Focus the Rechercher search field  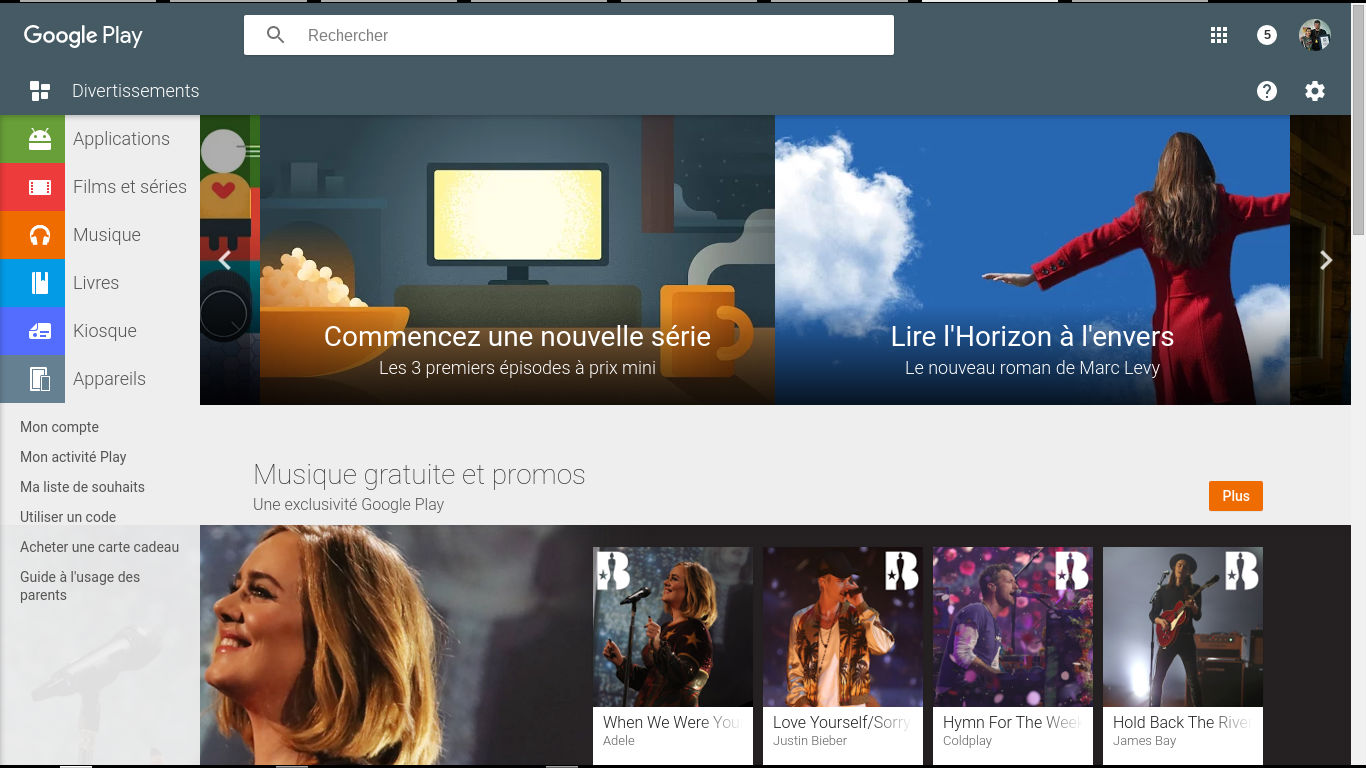tap(568, 35)
